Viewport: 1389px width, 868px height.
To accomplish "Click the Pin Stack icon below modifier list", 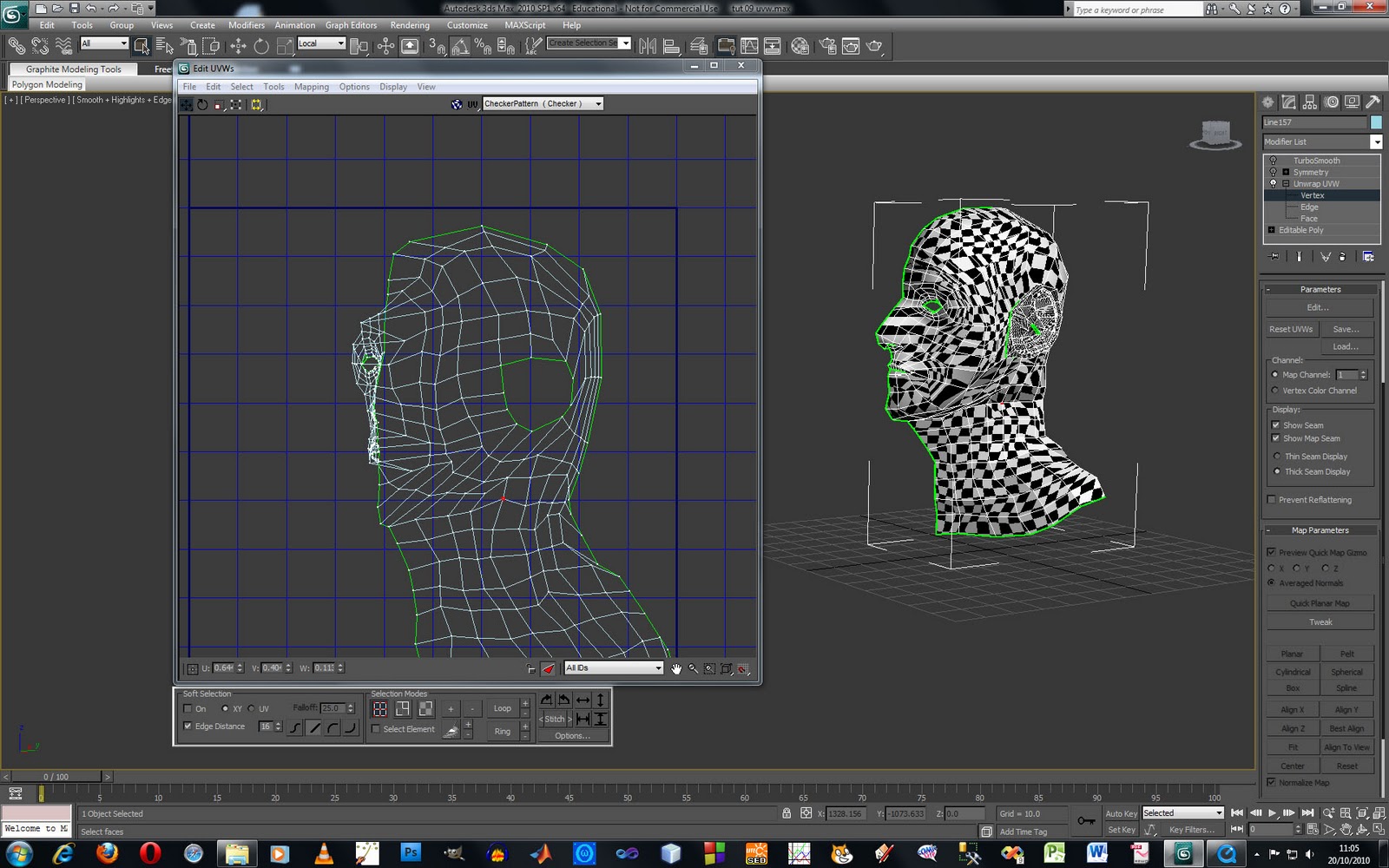I will (1273, 256).
